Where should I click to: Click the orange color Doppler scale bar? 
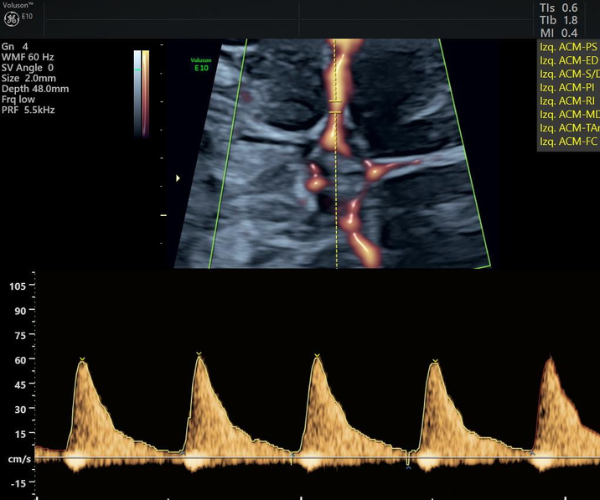point(145,94)
